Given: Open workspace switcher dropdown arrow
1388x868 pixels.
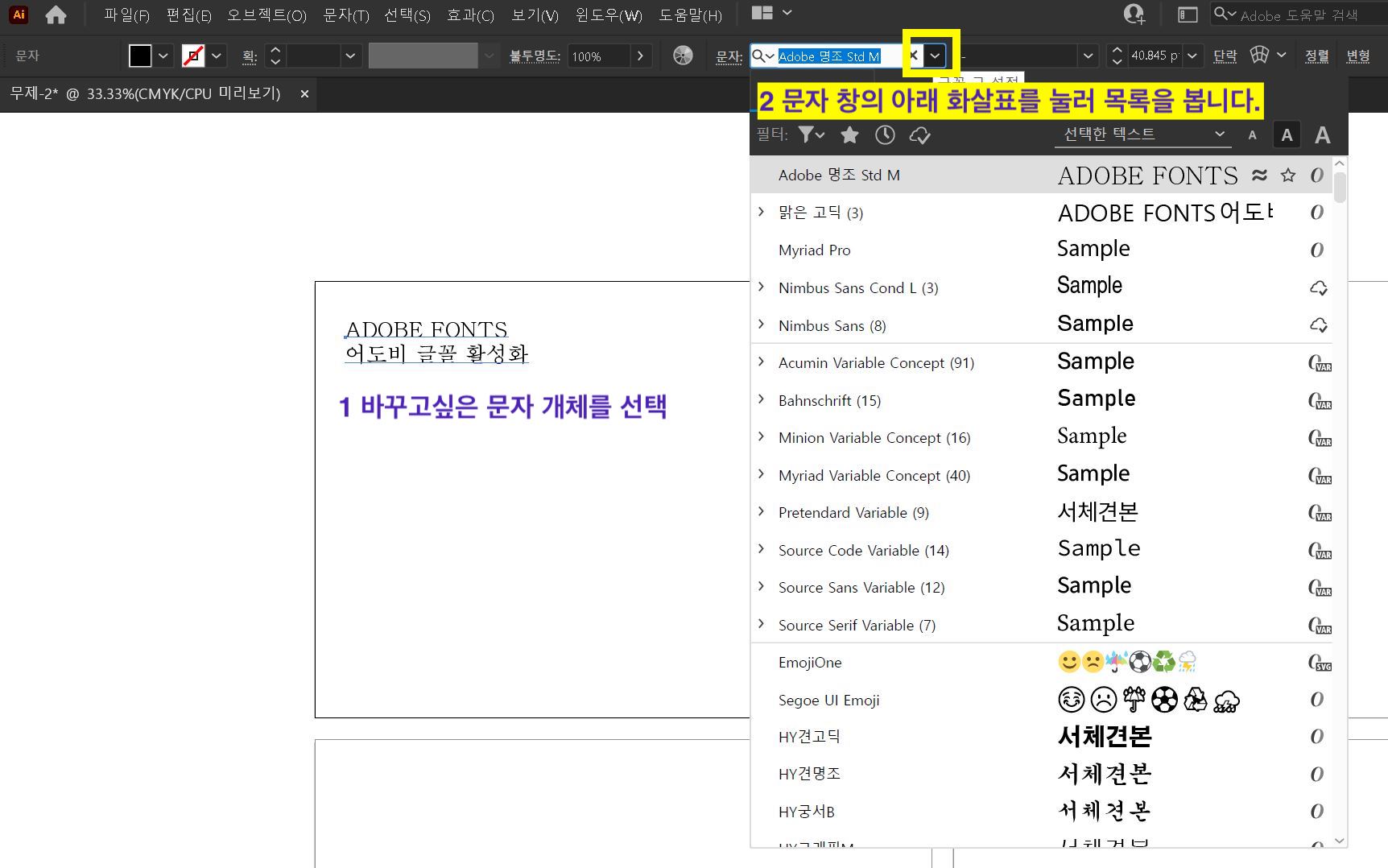Looking at the screenshot, I should coord(787,13).
